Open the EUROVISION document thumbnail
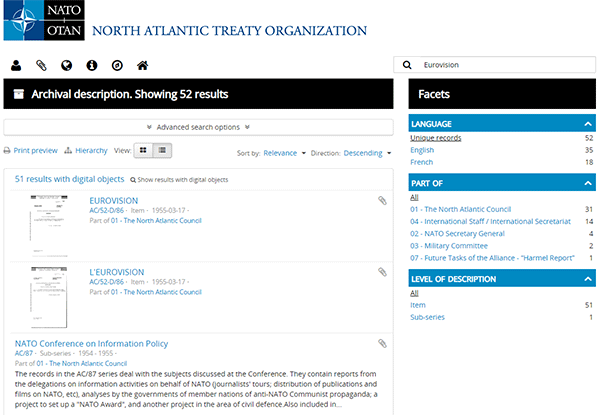This screenshot has height=415, width=600. [x=49, y=226]
